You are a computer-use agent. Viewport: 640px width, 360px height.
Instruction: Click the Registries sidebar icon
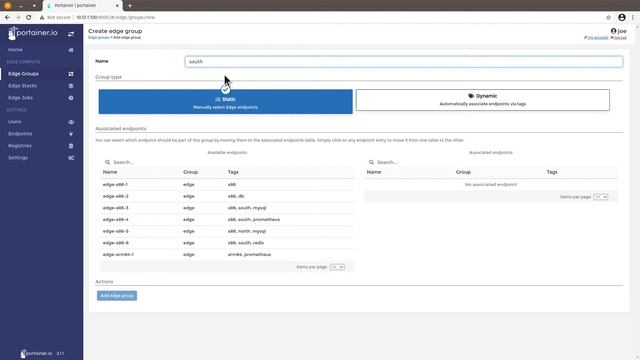click(x=71, y=146)
